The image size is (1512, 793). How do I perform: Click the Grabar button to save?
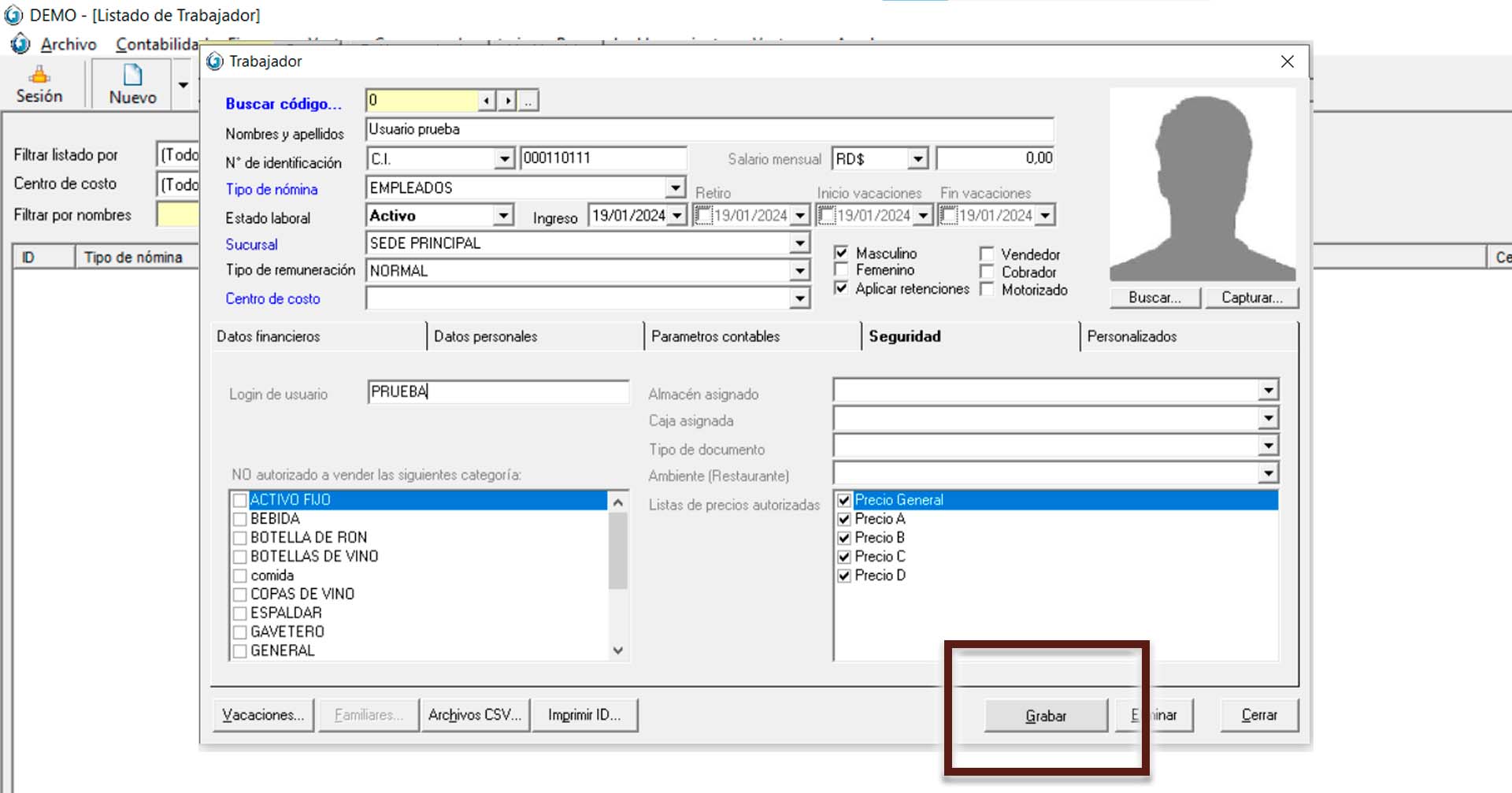click(x=1045, y=716)
